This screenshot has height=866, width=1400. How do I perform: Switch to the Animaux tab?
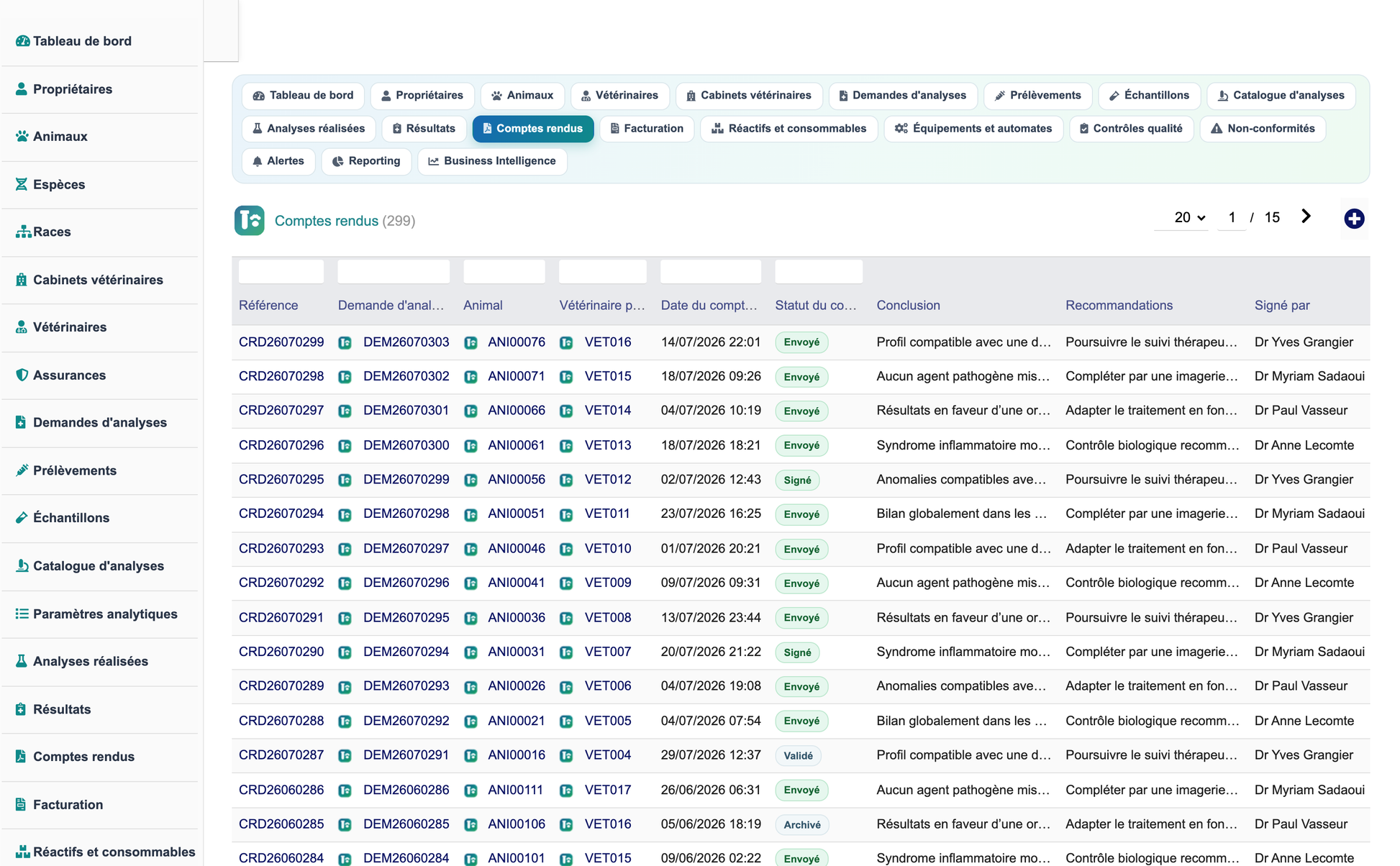click(x=522, y=96)
